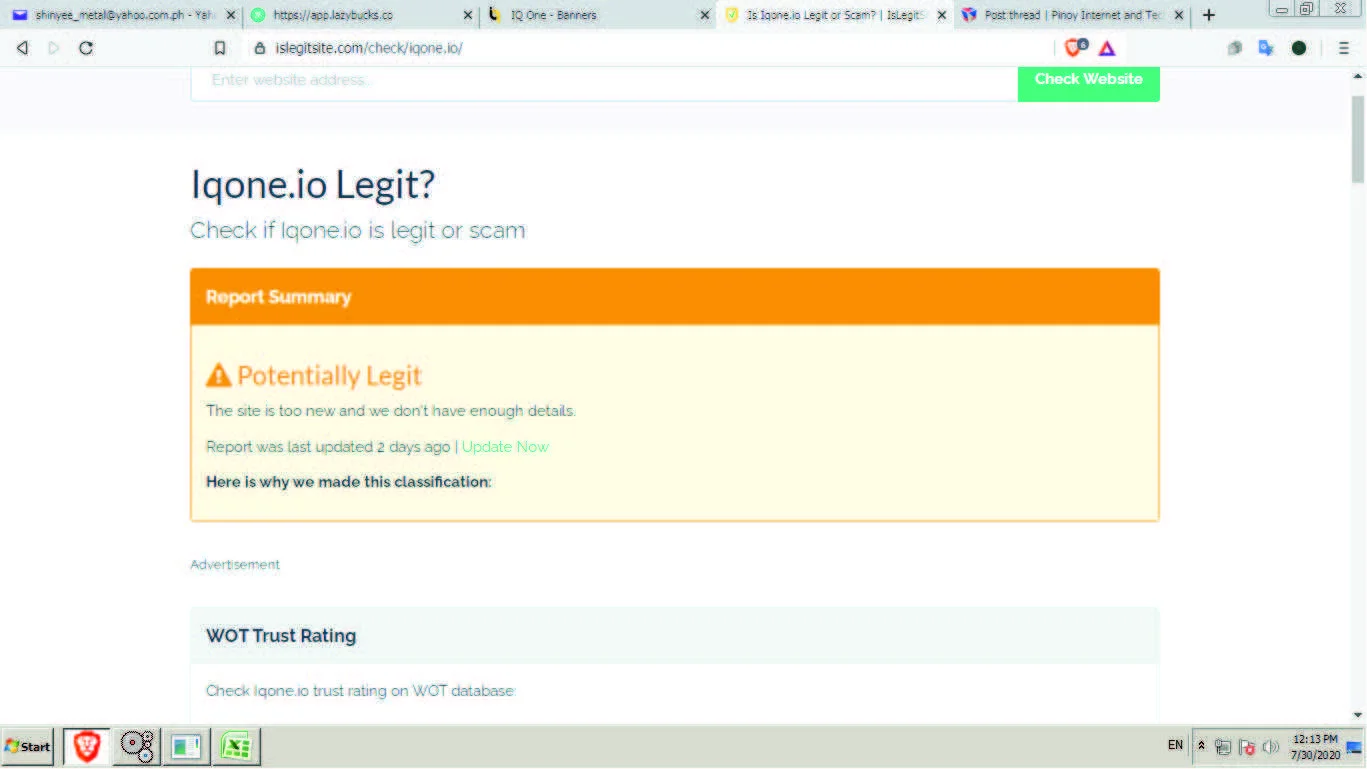1367x769 pixels.
Task: Close the Is Iqone.io Legit tab
Action: point(942,15)
